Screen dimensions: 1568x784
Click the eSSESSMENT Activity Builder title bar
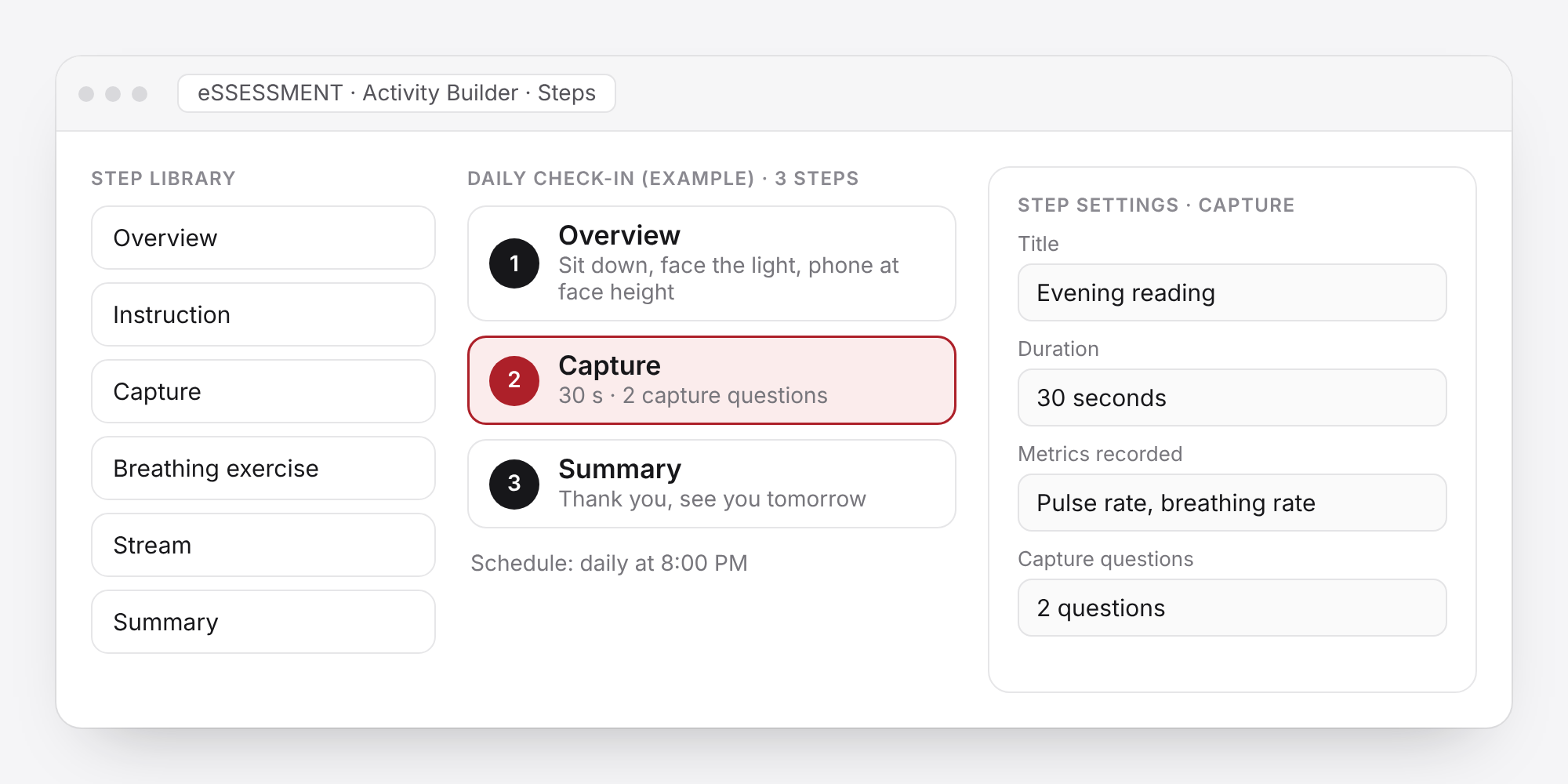pos(397,93)
